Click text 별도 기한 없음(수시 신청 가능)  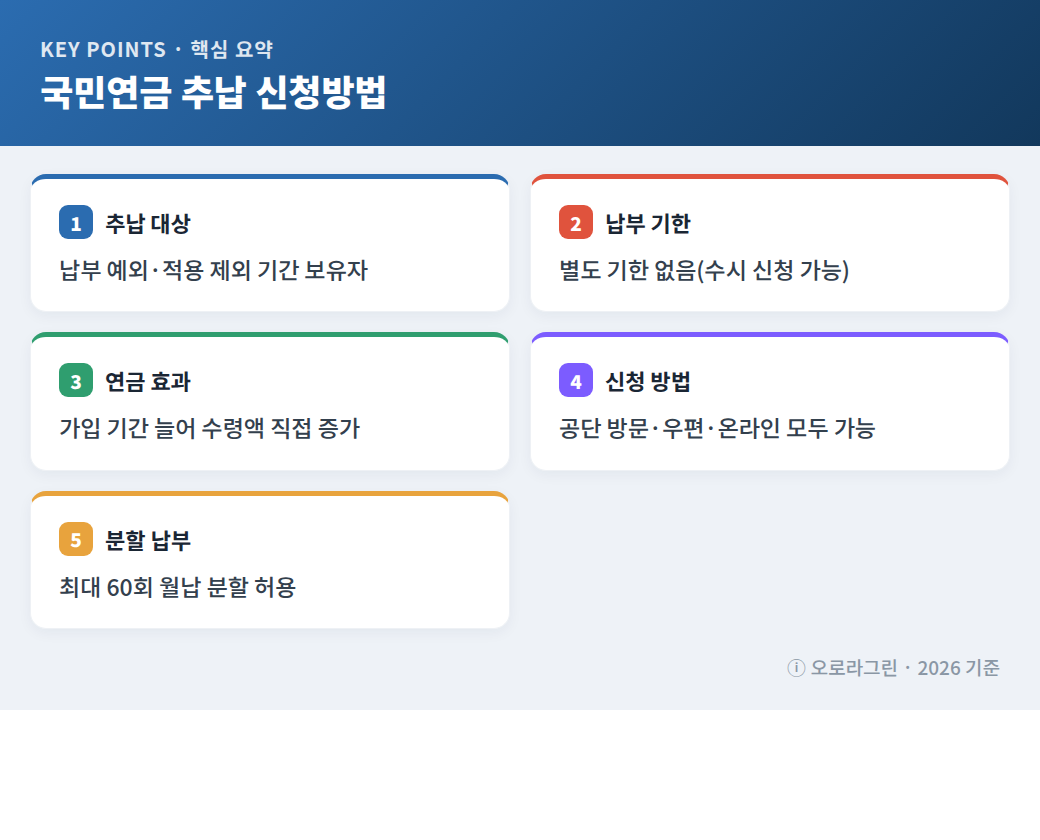pyautogui.click(x=704, y=270)
